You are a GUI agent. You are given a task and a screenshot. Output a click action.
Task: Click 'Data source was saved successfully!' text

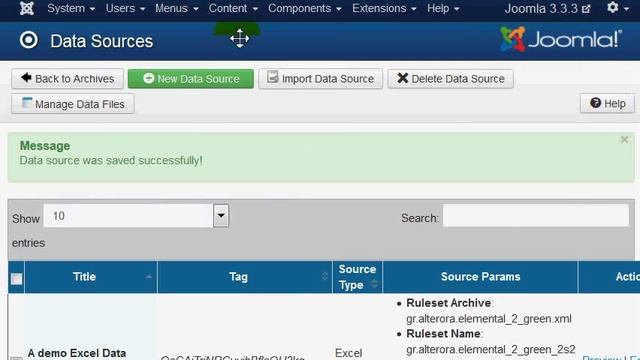tap(111, 160)
